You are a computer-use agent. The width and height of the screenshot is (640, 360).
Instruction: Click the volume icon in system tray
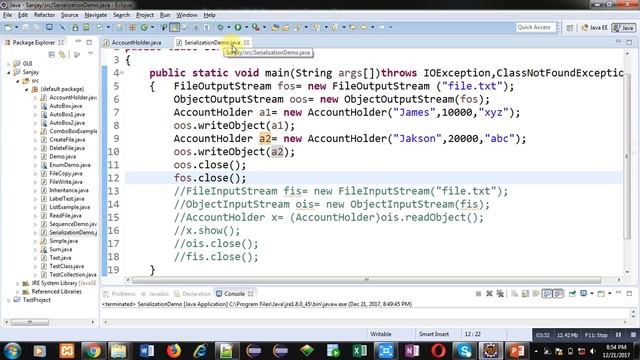(593, 351)
